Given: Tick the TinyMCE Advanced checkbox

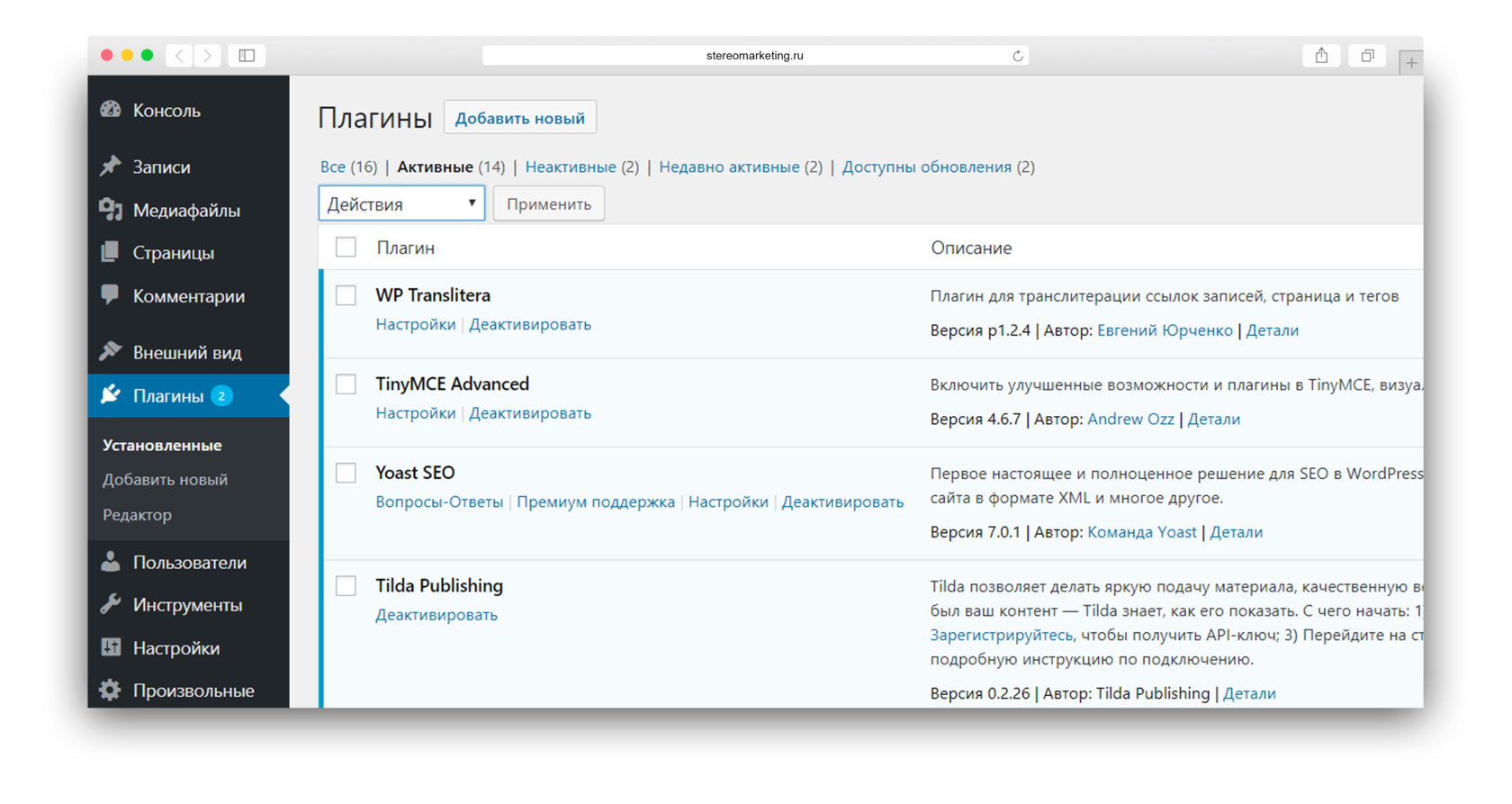Looking at the screenshot, I should [x=346, y=384].
